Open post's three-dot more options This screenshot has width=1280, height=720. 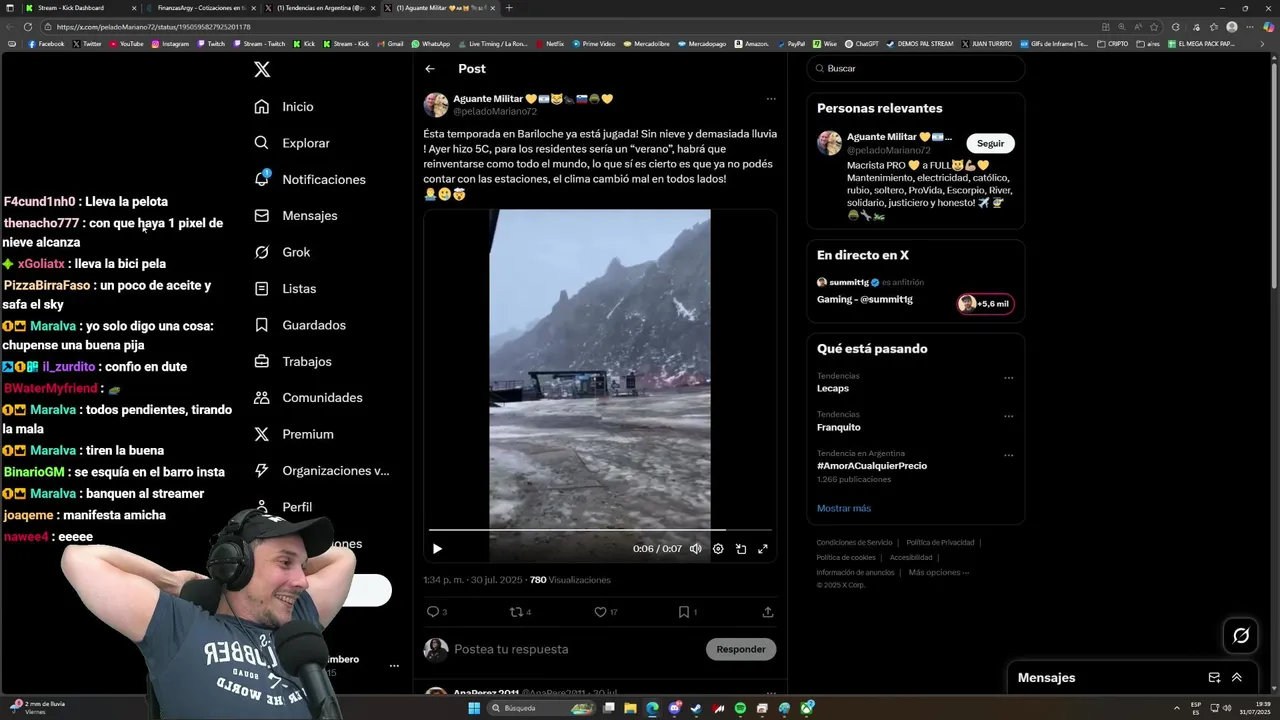click(x=771, y=99)
